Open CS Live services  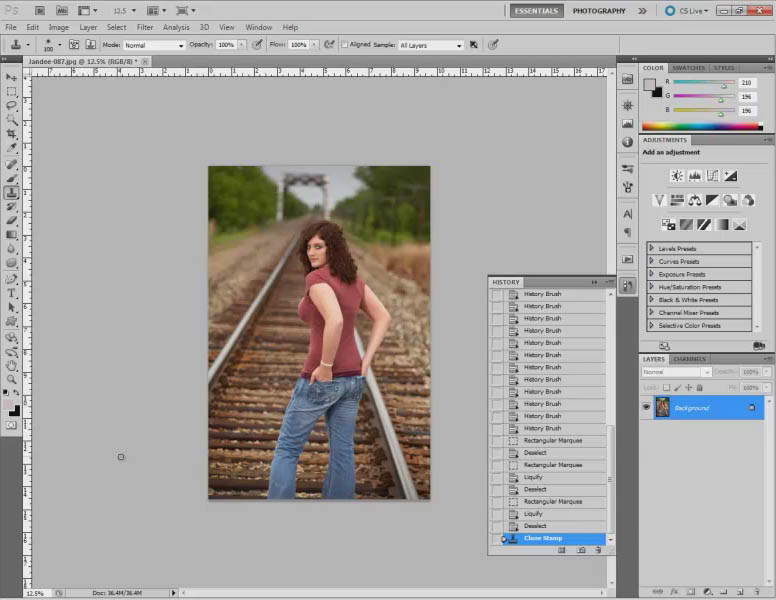(x=686, y=11)
